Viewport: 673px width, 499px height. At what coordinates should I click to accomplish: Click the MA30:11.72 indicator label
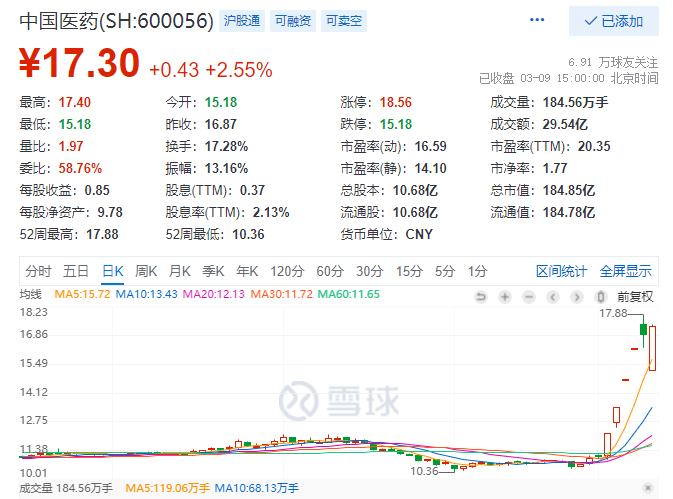point(282,294)
